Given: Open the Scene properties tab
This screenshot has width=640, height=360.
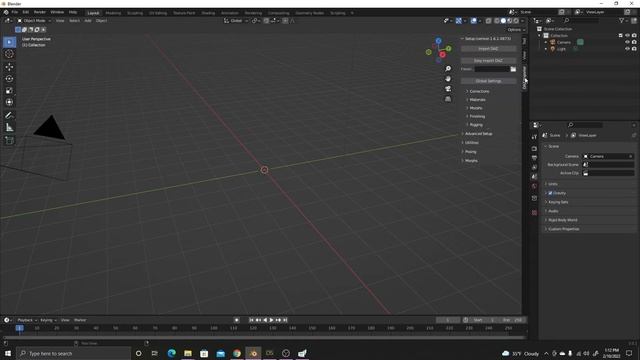Looking at the screenshot, I should [534, 177].
